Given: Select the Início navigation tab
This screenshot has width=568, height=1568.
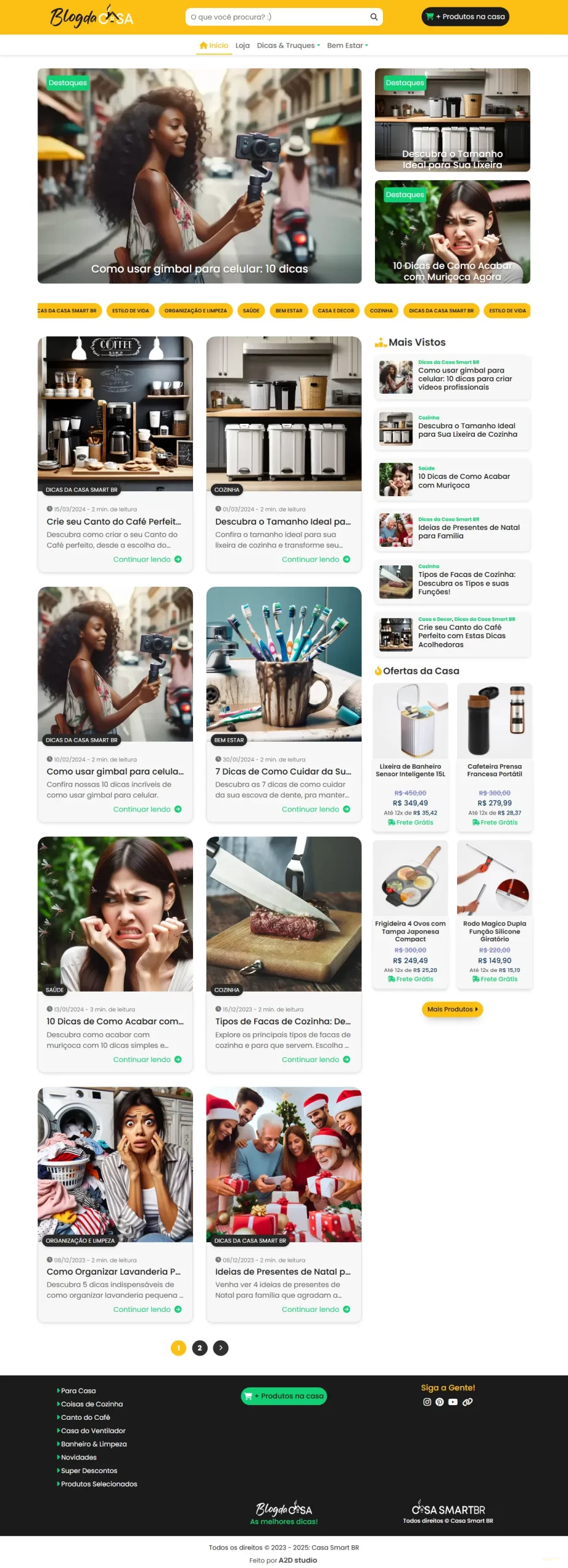Looking at the screenshot, I should (x=214, y=45).
